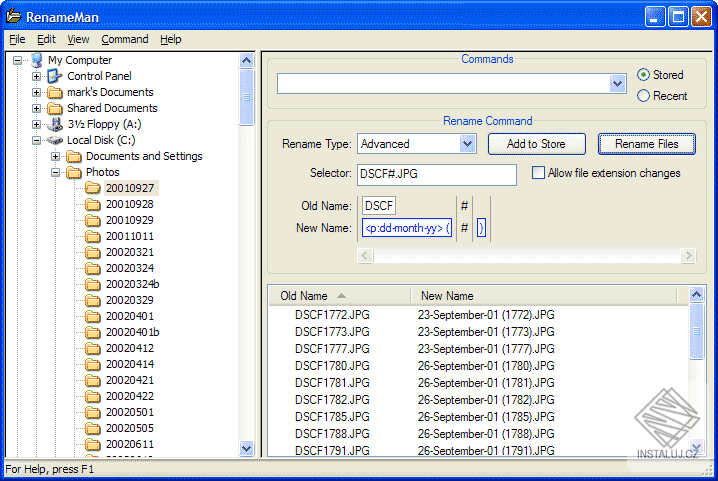Image resolution: width=718 pixels, height=481 pixels.
Task: Click the Old Name DSCF field
Action: tap(379, 206)
